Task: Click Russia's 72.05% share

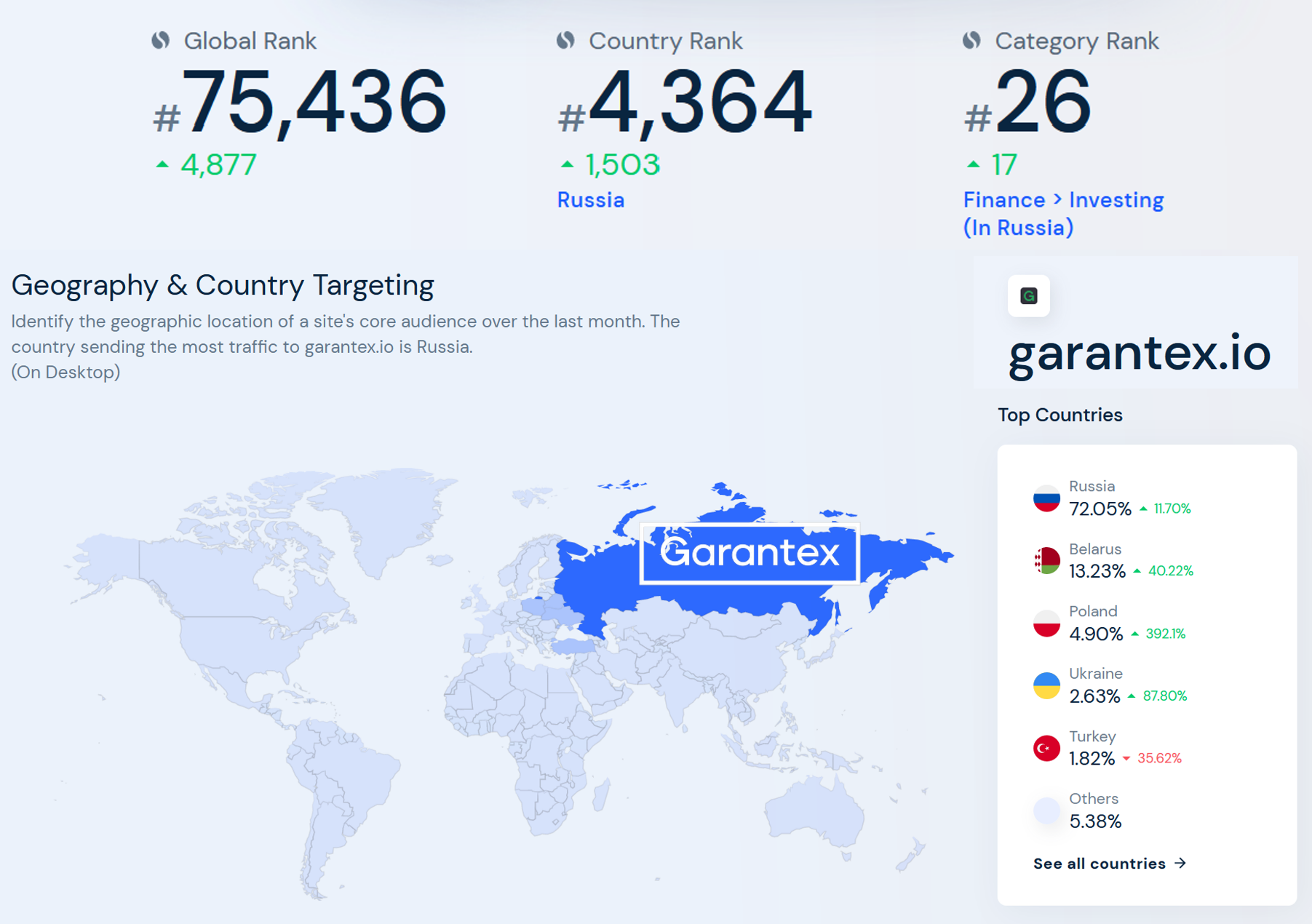Action: point(1100,509)
